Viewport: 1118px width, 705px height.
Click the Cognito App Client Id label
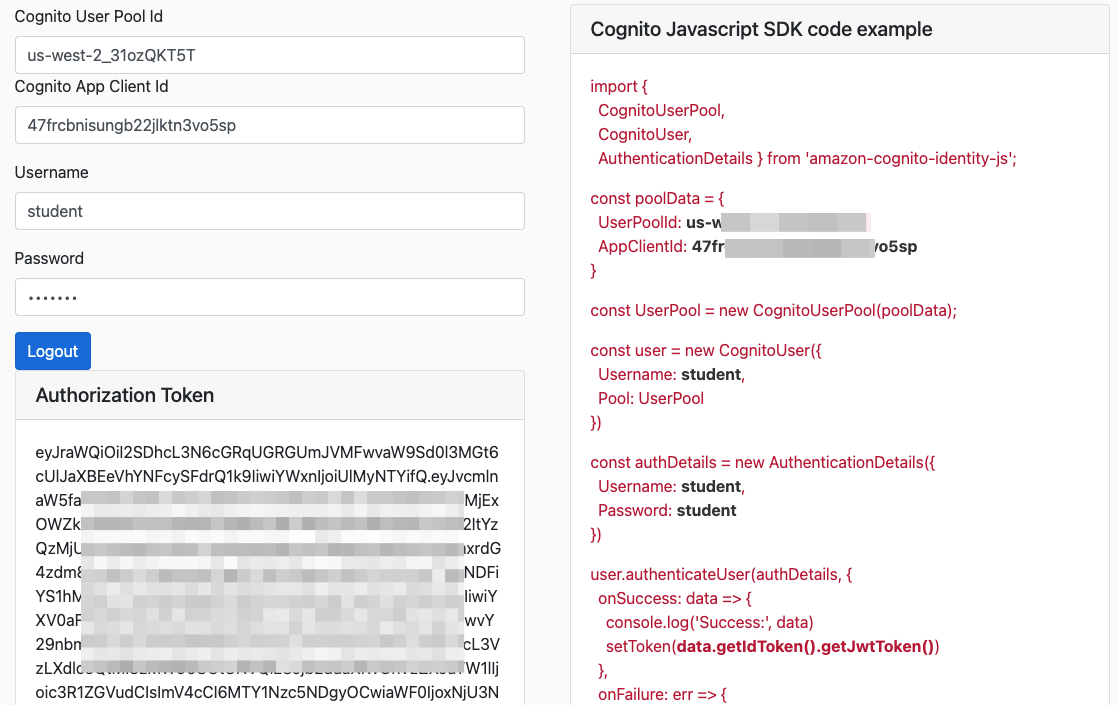coord(91,86)
